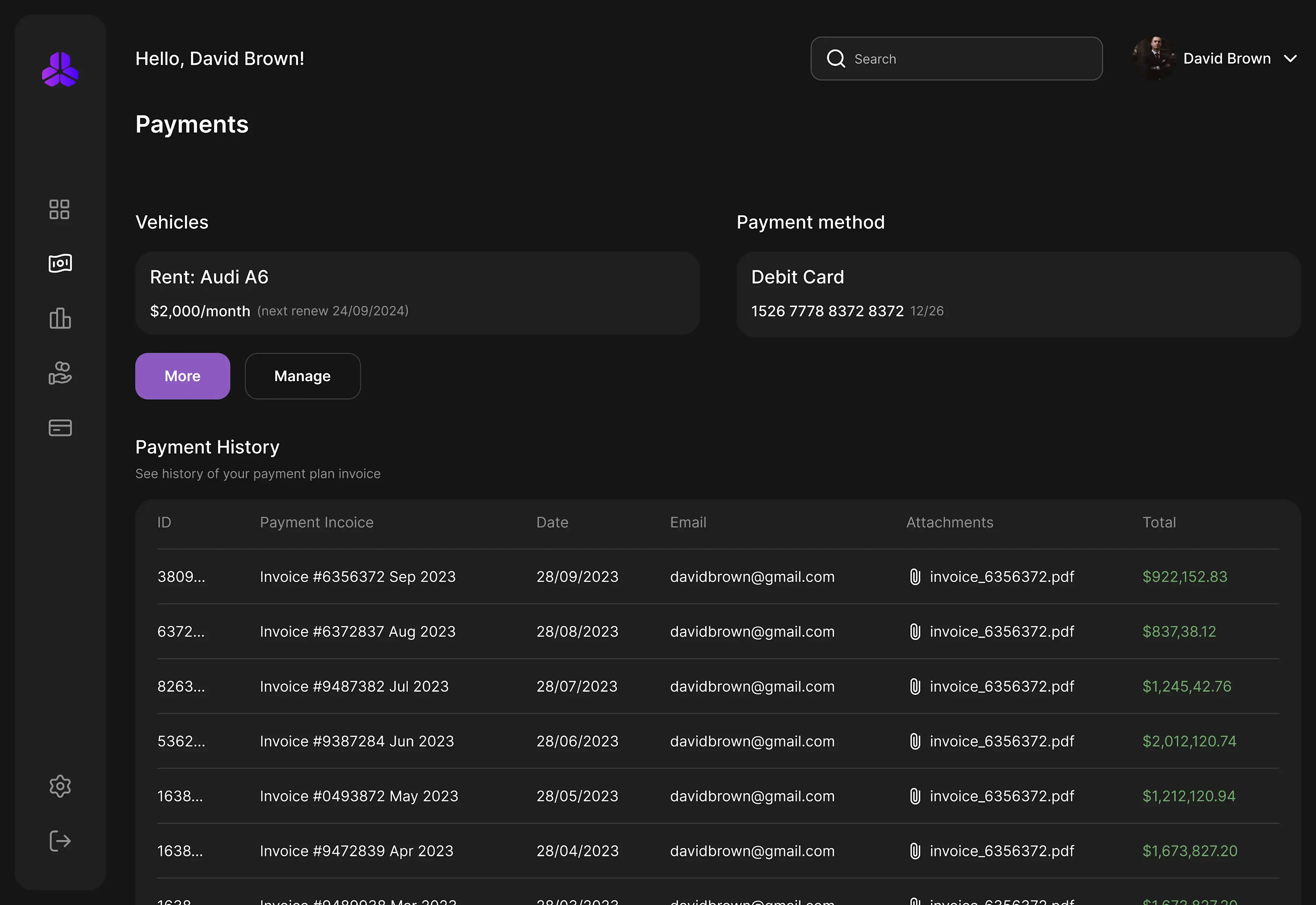Image resolution: width=1316 pixels, height=905 pixels.
Task: Click the hand with coins icon
Action: coord(60,373)
